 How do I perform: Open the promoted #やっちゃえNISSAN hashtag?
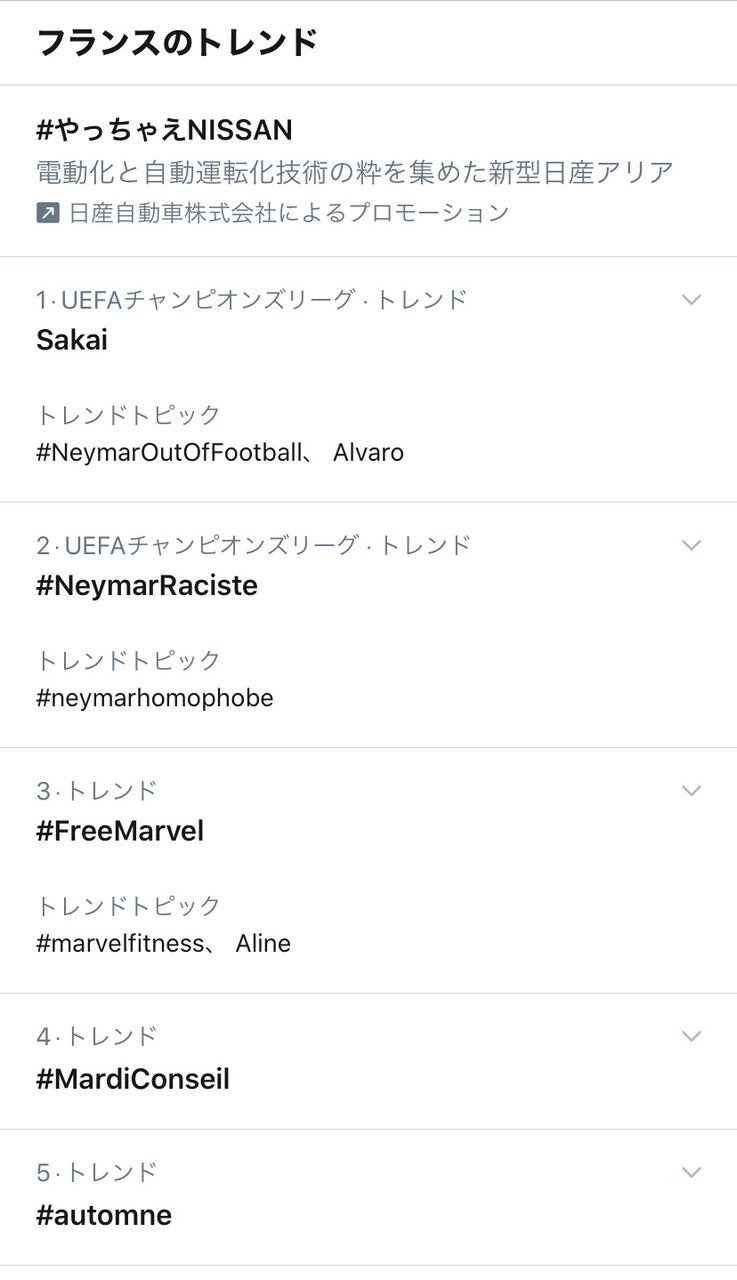164,130
